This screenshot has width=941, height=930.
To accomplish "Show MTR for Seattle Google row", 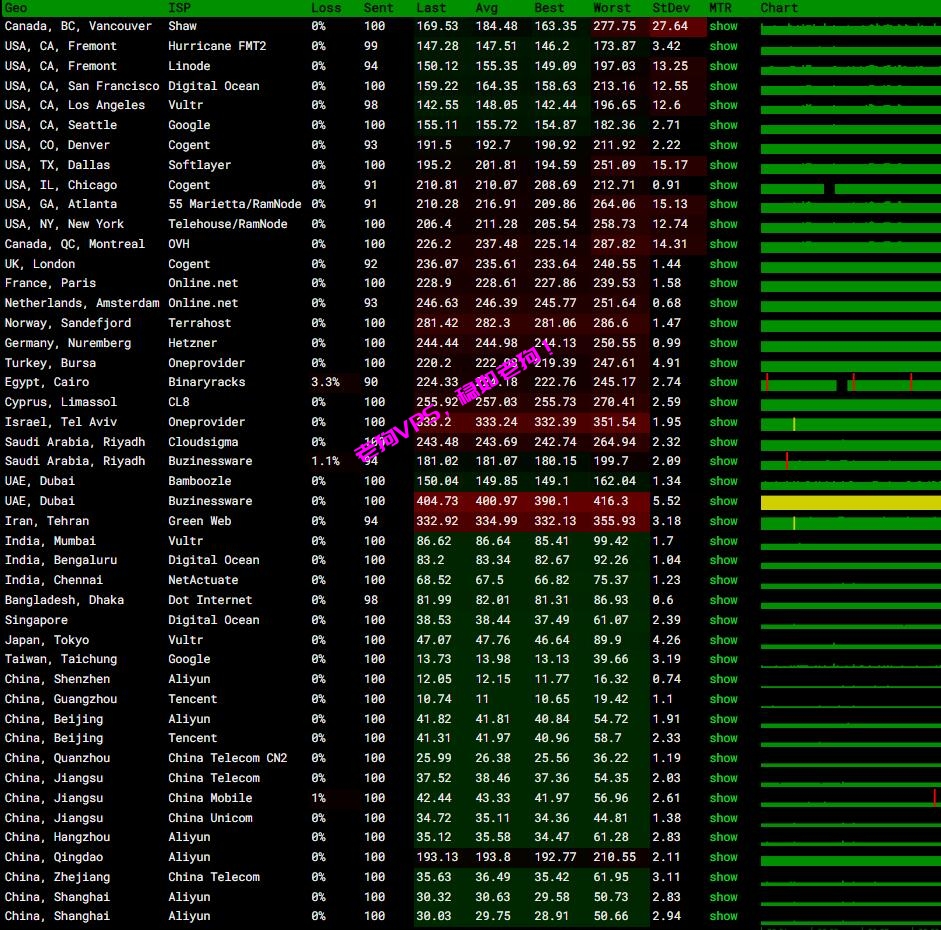I will click(723, 125).
